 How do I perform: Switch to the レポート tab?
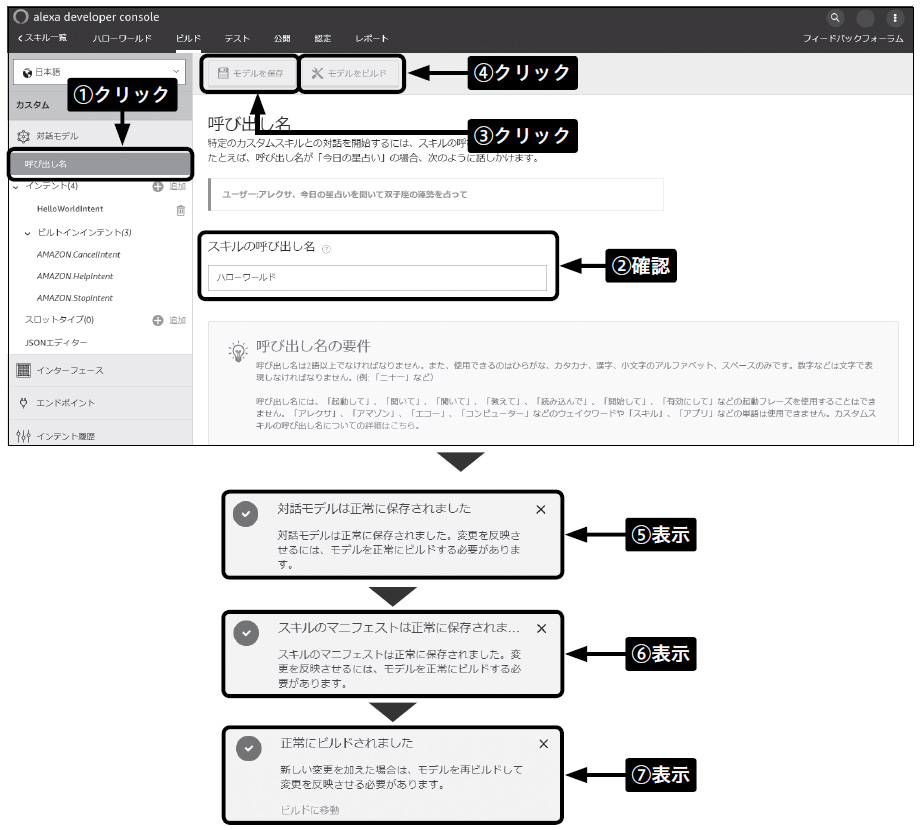coord(371,38)
